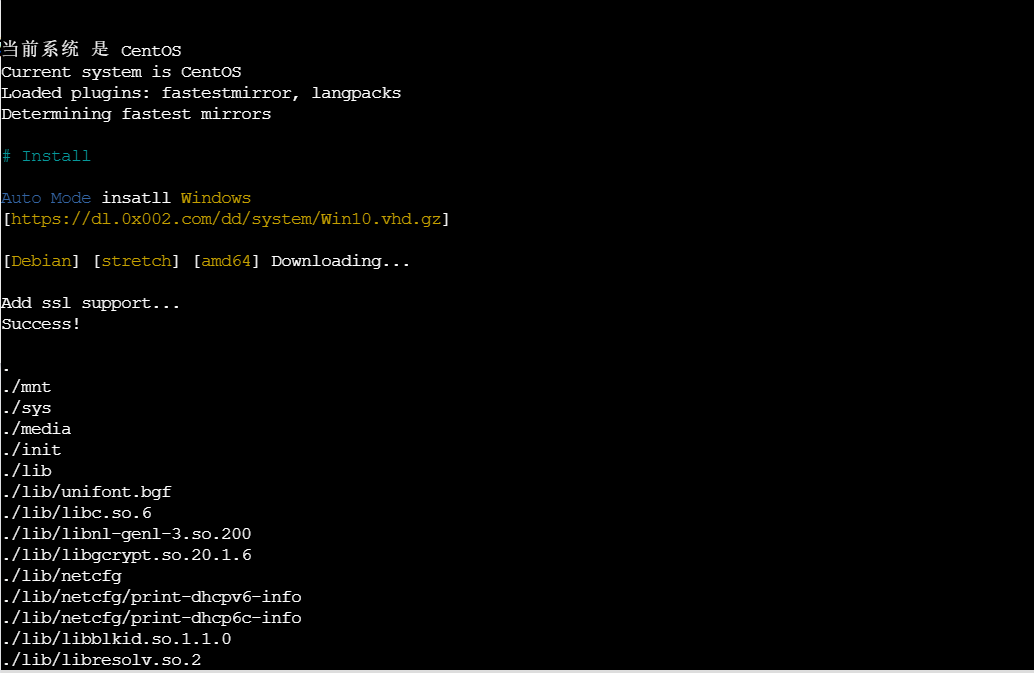Click the Win10.vhd.gz download URL
This screenshot has height=673, width=1034.
click(226, 219)
